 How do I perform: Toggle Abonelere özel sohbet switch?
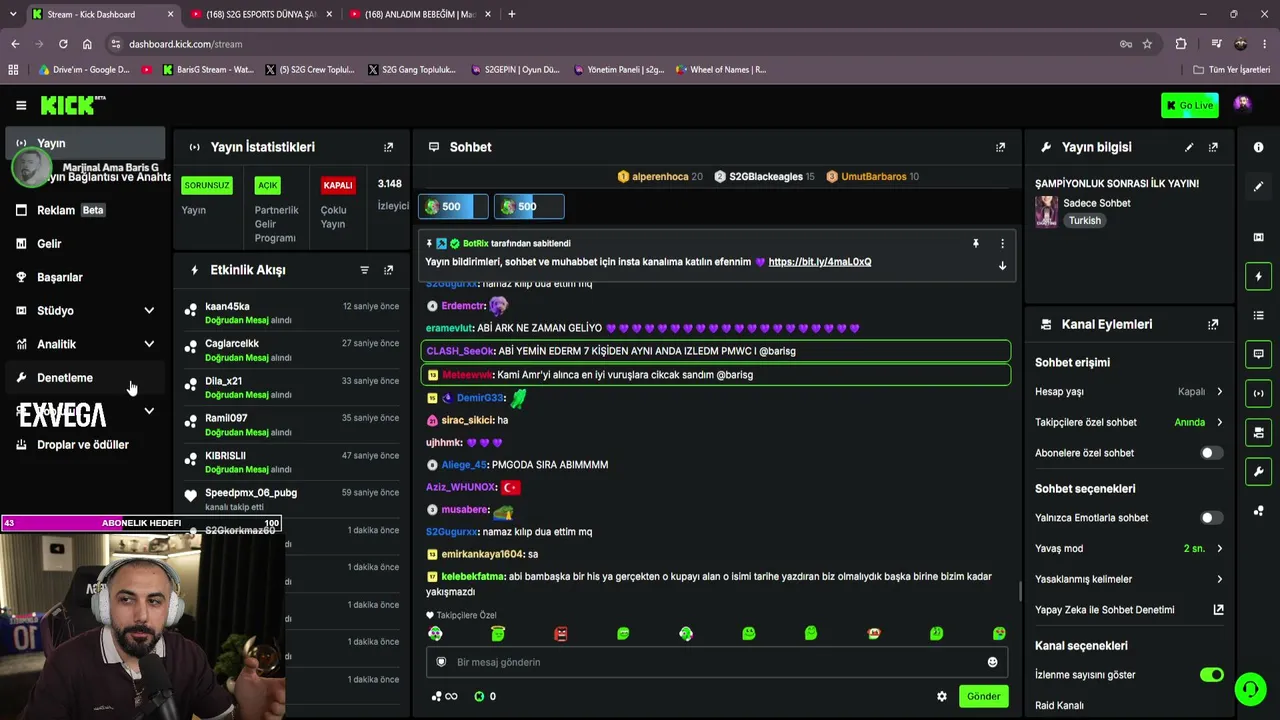[1211, 453]
